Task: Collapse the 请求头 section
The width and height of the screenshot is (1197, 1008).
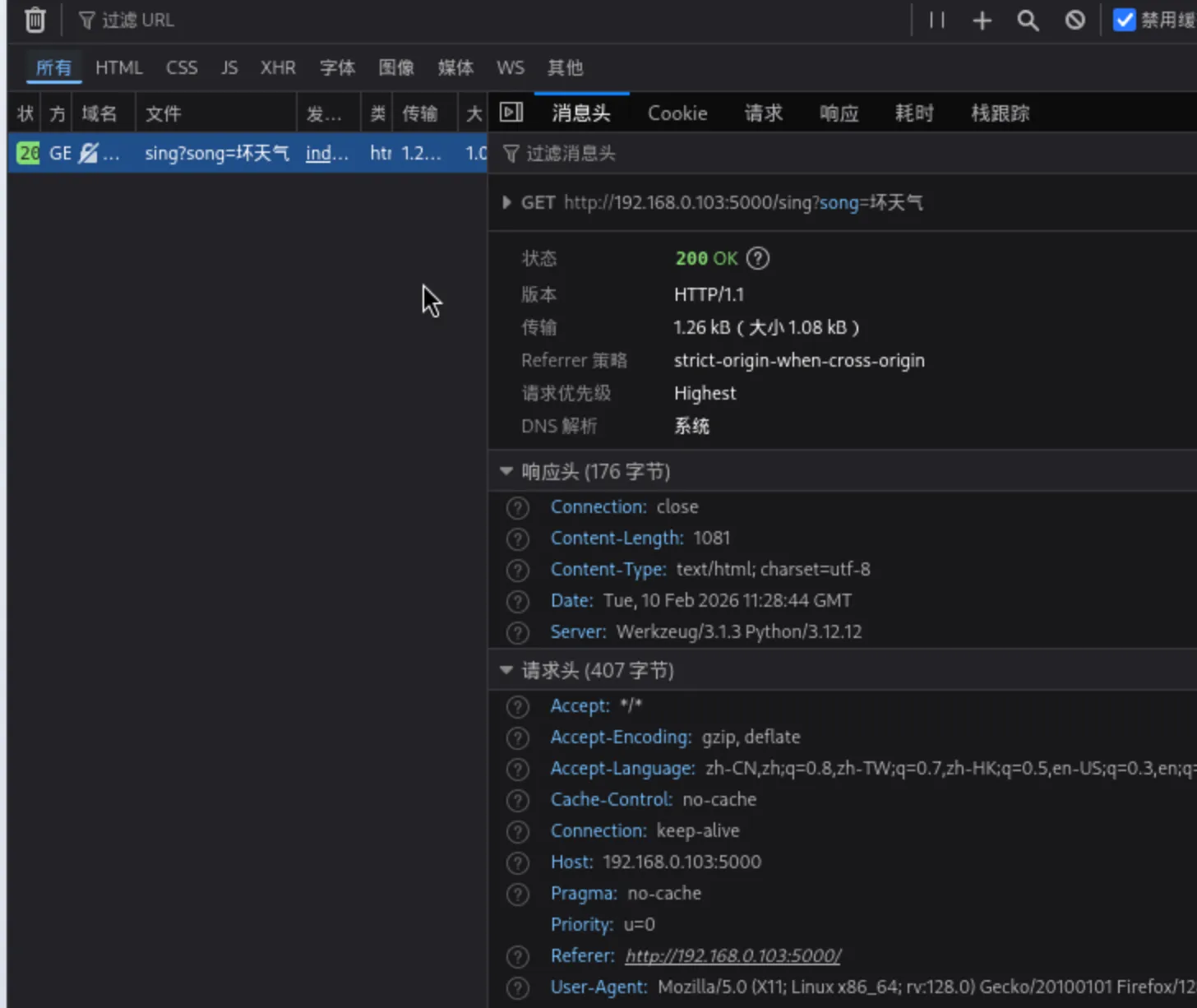Action: (506, 670)
